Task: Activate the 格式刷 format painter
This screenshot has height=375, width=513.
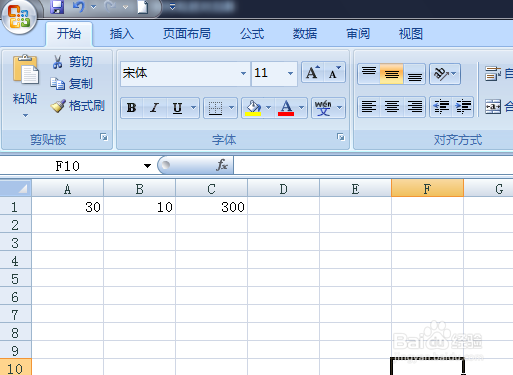Action: coord(78,106)
